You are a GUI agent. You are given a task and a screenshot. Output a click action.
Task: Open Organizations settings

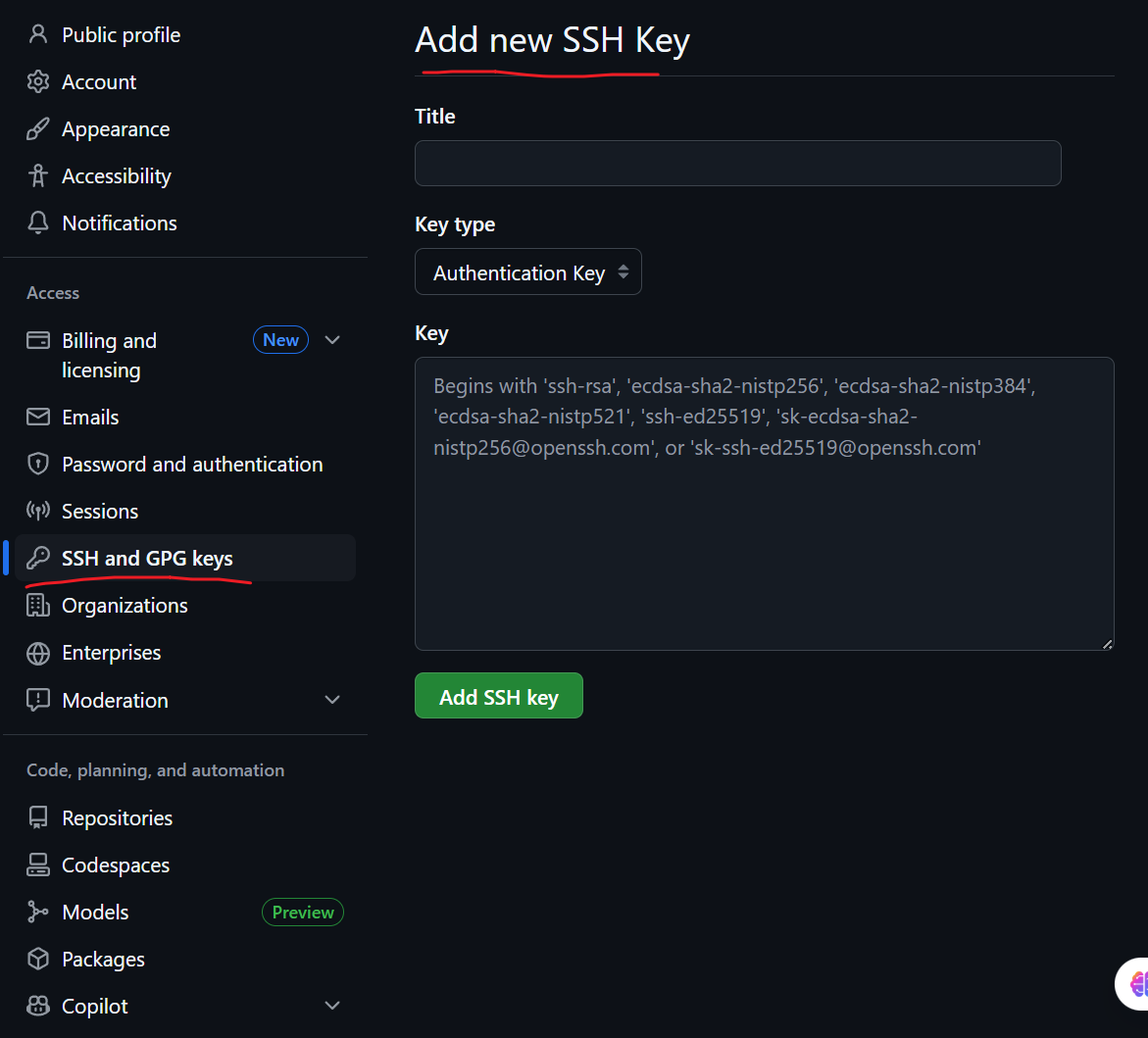(x=125, y=606)
